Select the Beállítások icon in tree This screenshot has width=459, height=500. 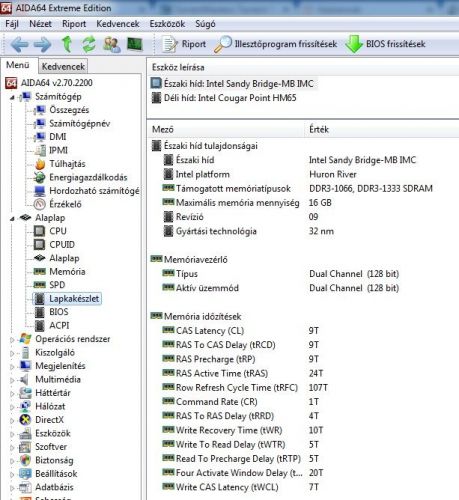25,474
